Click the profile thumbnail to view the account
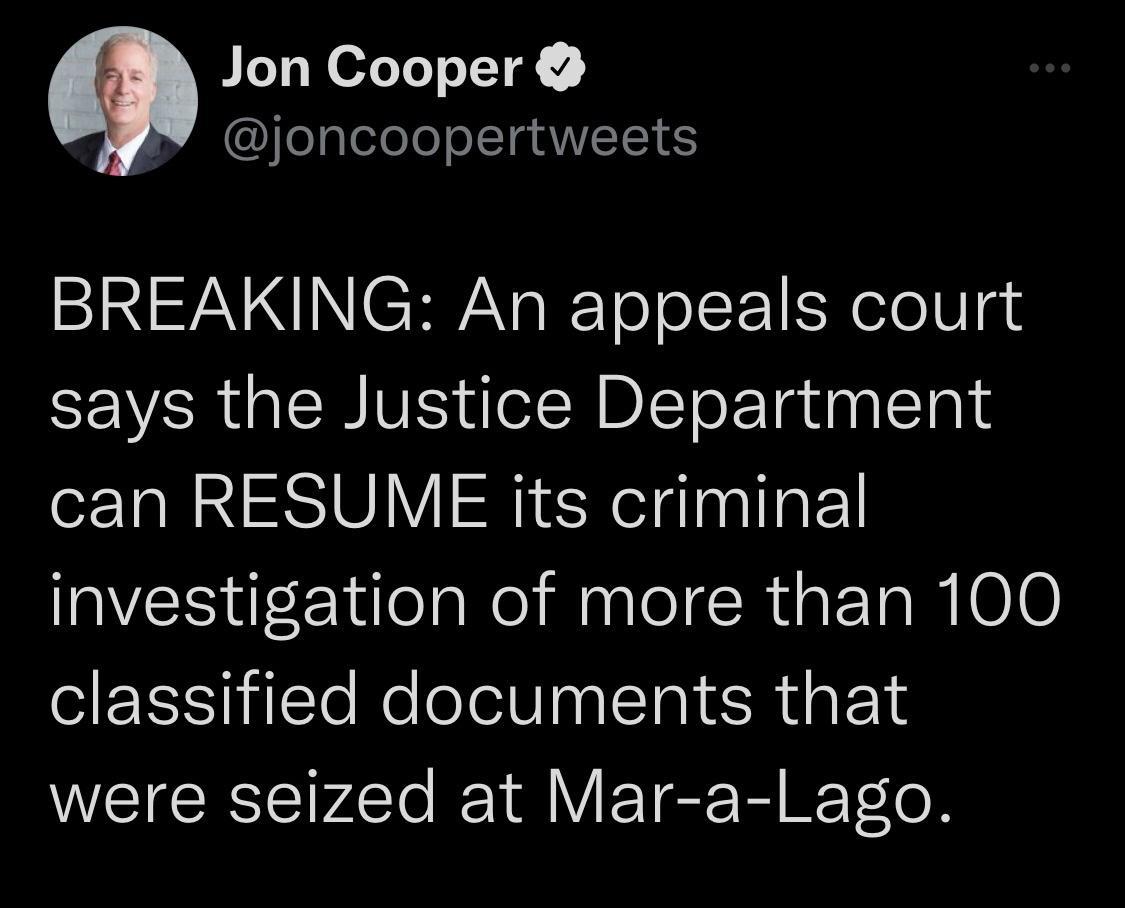The image size is (1125, 908). coord(122,103)
